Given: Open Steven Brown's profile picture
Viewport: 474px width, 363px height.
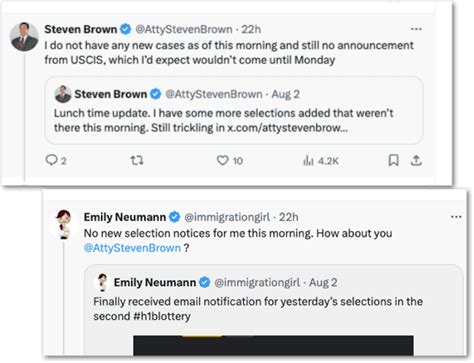Looking at the screenshot, I should 24,36.
